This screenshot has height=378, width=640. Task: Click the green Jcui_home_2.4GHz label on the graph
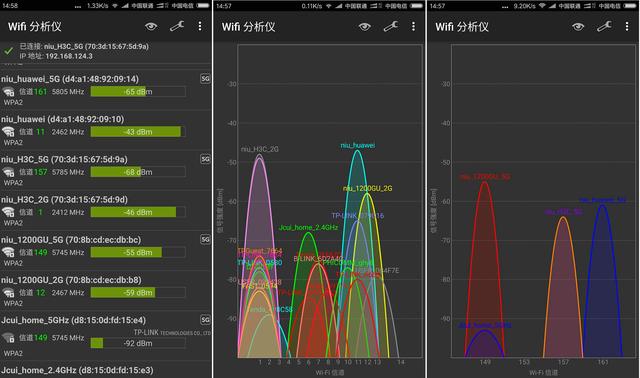coord(308,227)
